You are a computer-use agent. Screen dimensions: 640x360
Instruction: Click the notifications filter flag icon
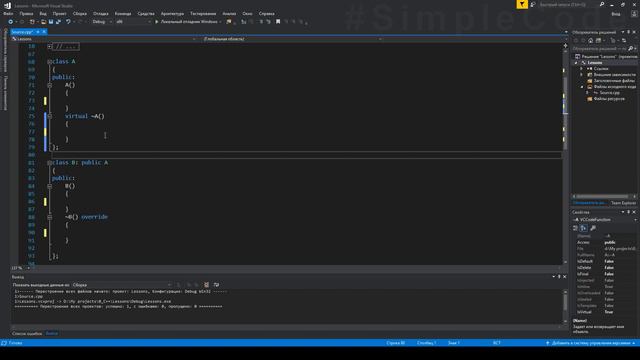[x=522, y=4]
